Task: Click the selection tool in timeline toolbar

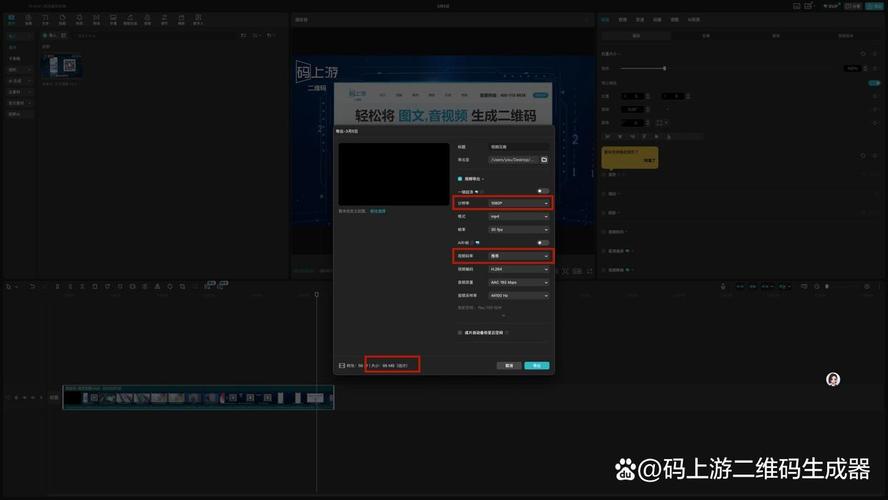Action: click(9, 287)
